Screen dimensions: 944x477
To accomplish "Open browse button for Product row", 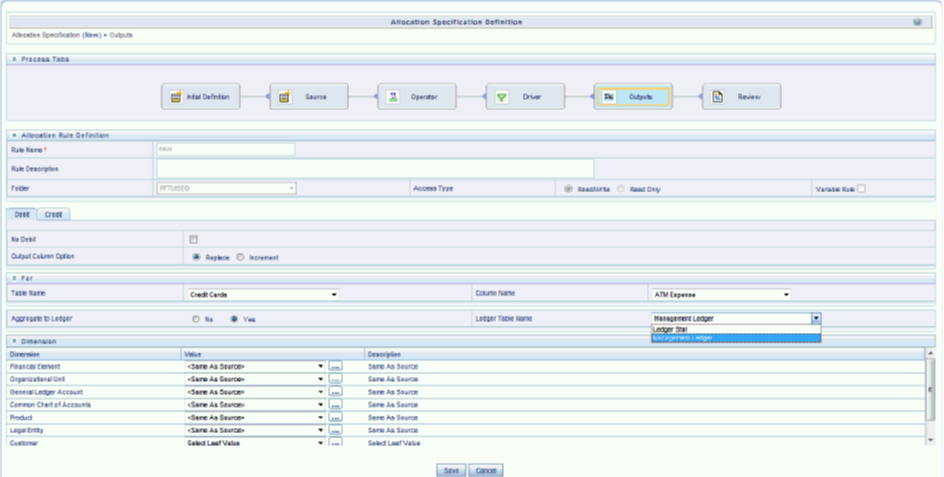I will point(335,417).
